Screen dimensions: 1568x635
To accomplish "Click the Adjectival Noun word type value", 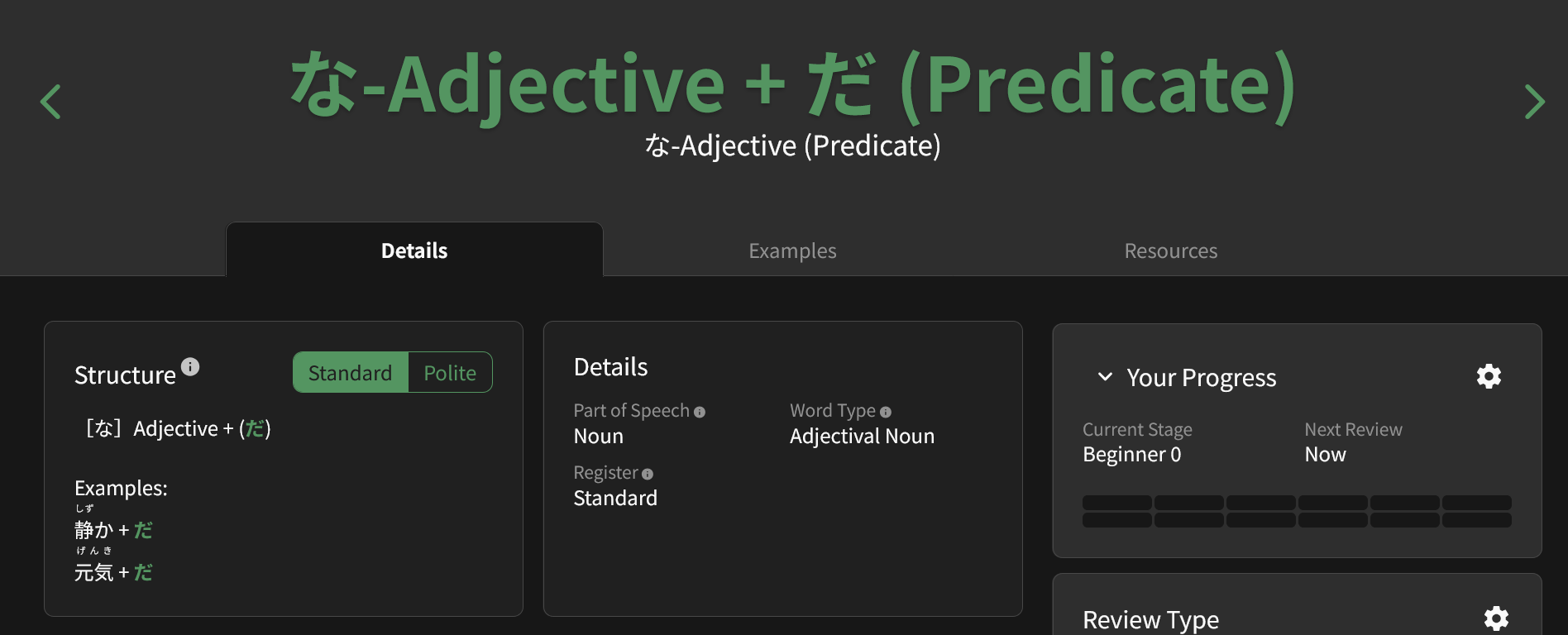I will pos(862,436).
